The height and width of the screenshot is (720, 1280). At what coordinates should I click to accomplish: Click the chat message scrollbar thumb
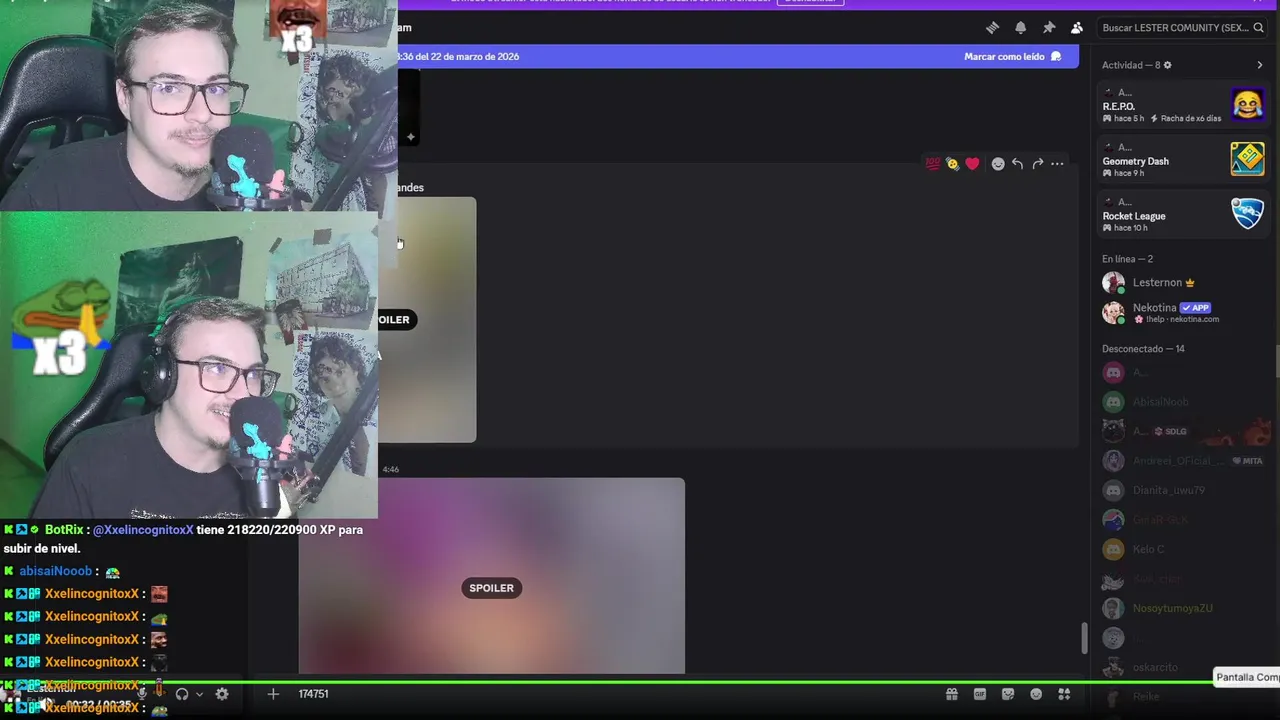pyautogui.click(x=1084, y=638)
